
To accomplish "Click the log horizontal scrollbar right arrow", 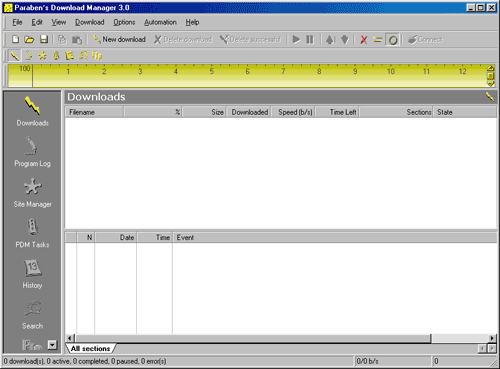I will point(492,338).
